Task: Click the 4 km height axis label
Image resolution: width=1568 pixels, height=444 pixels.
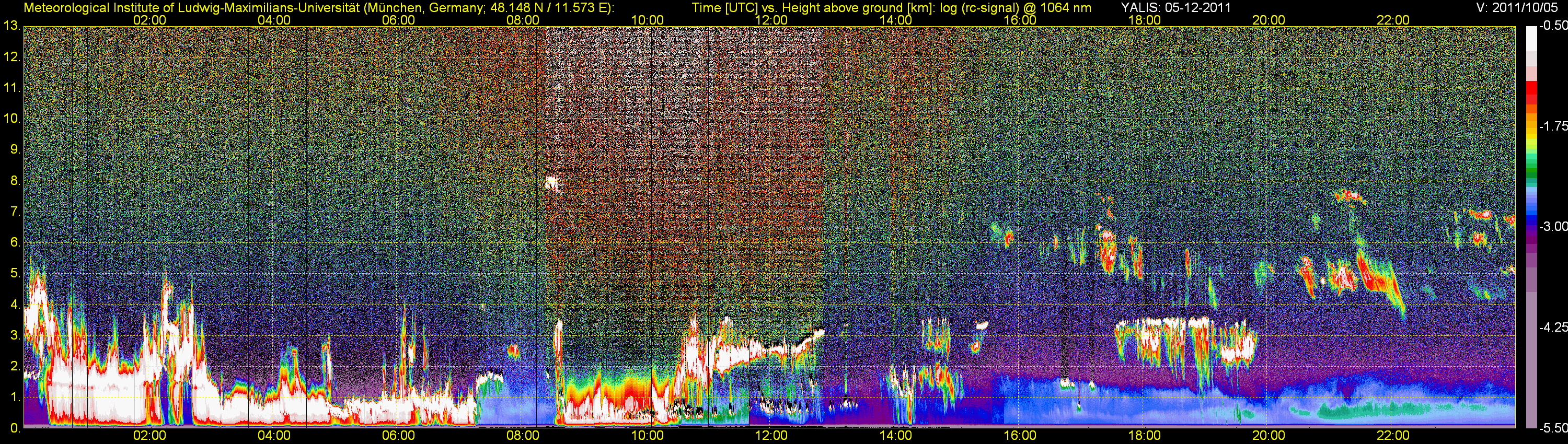Action: click(x=15, y=305)
